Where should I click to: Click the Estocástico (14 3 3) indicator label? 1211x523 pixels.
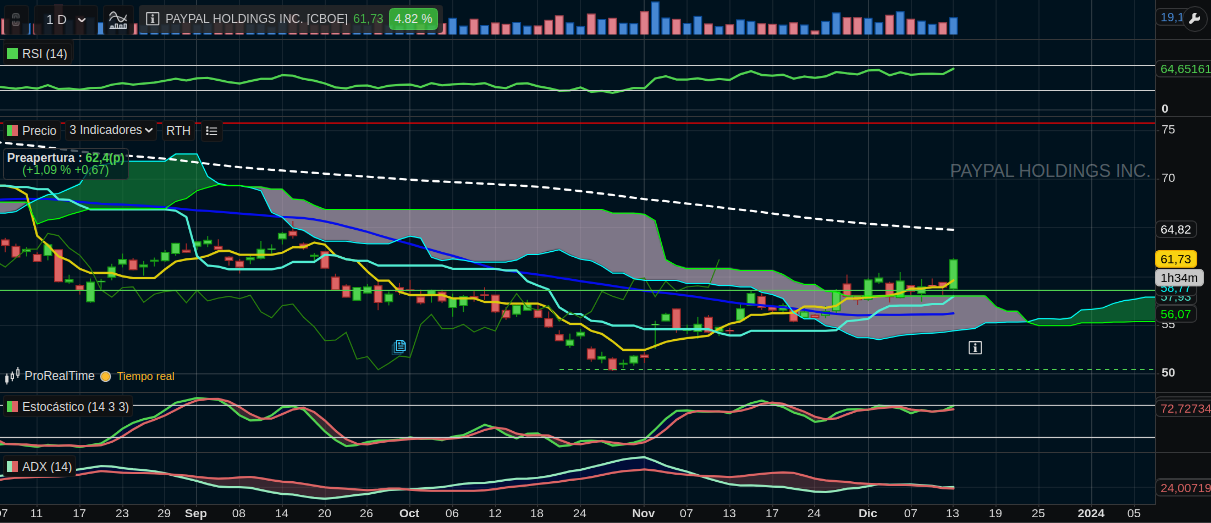[75, 407]
